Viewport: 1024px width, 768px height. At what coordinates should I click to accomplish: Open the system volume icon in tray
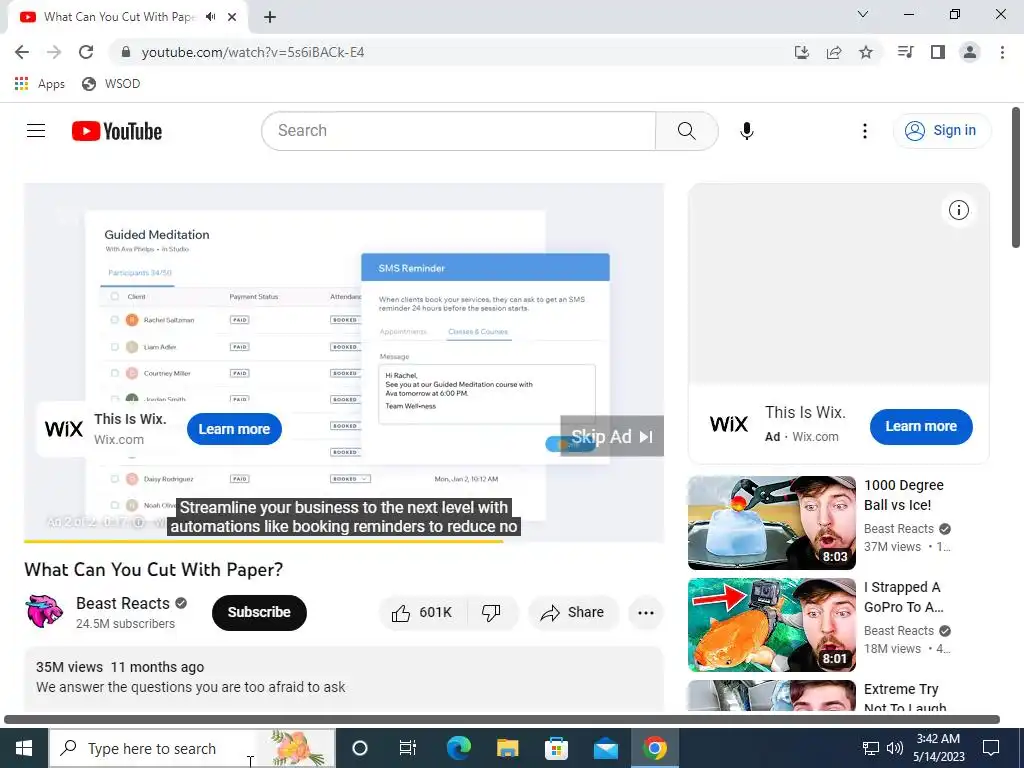[x=895, y=748]
